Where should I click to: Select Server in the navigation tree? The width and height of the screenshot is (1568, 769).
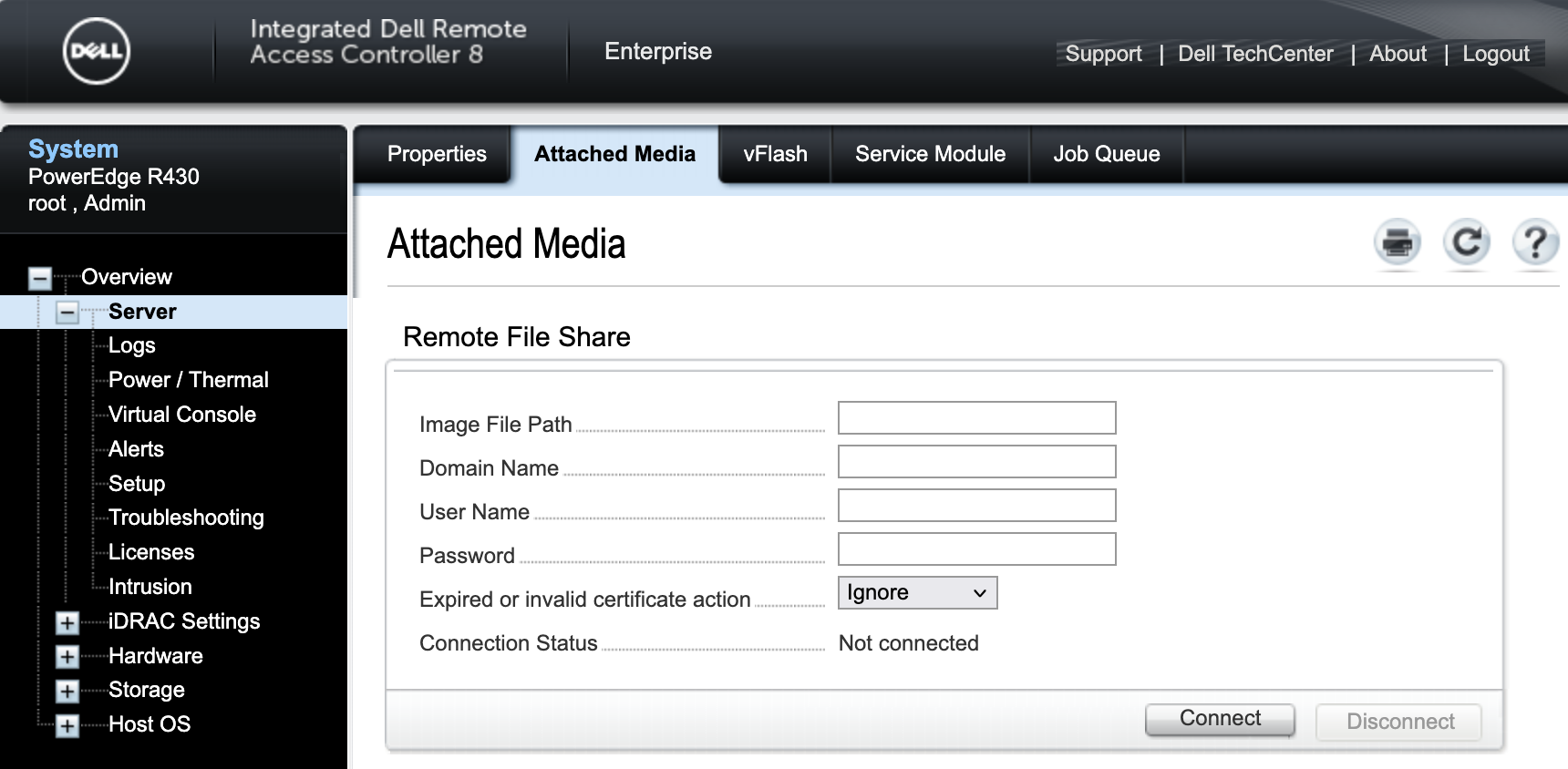point(142,312)
